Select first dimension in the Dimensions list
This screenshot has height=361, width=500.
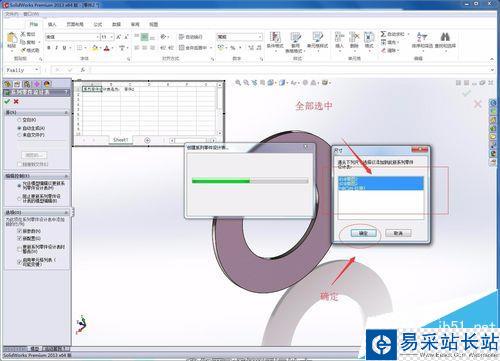coord(381,179)
